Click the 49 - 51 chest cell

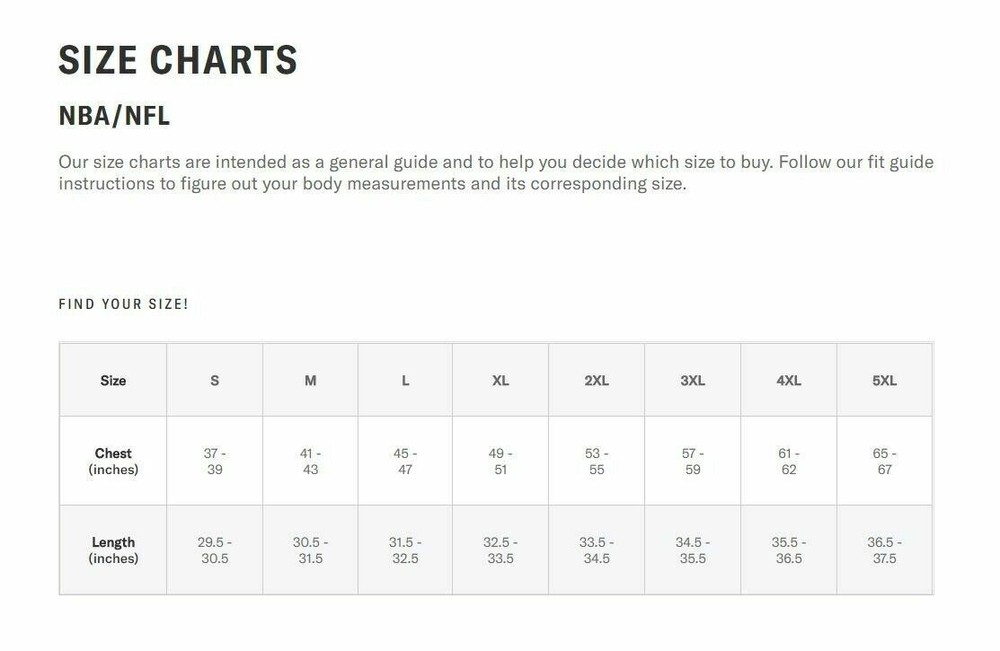[x=500, y=461]
